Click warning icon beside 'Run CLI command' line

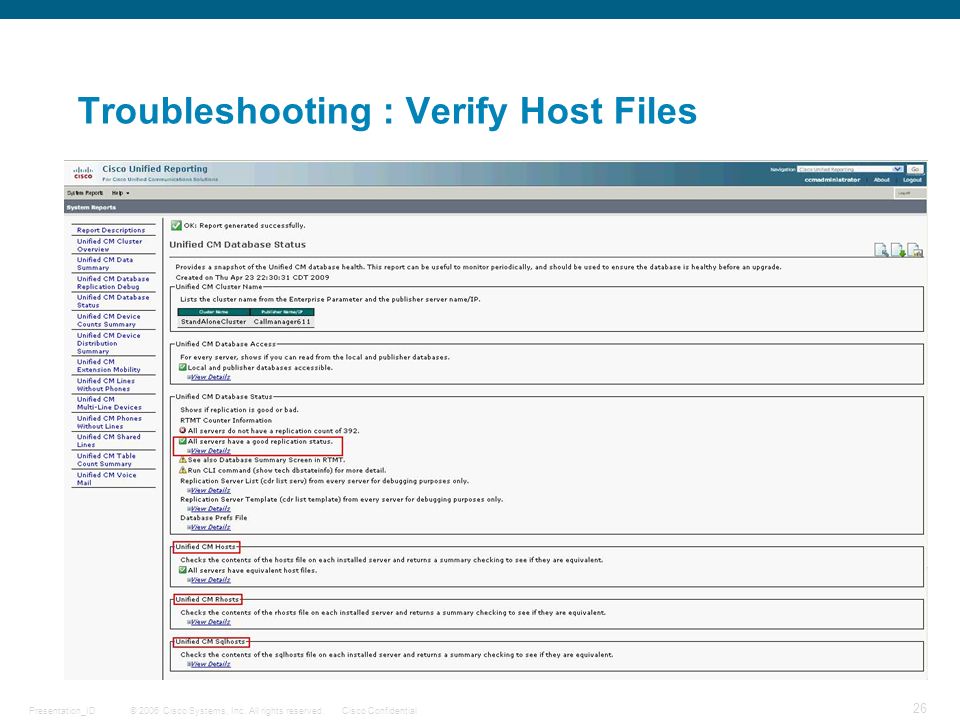tap(182, 470)
